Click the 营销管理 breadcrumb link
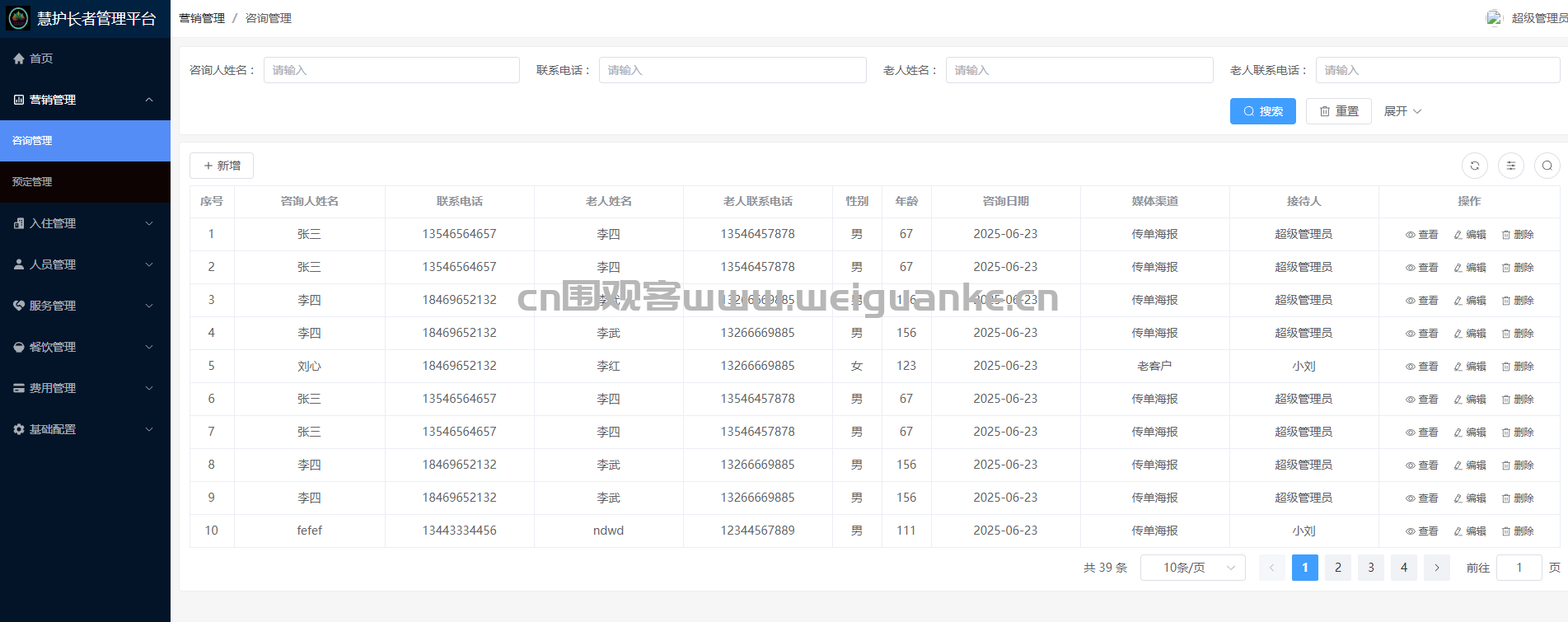This screenshot has width=1568, height=622. (x=202, y=18)
